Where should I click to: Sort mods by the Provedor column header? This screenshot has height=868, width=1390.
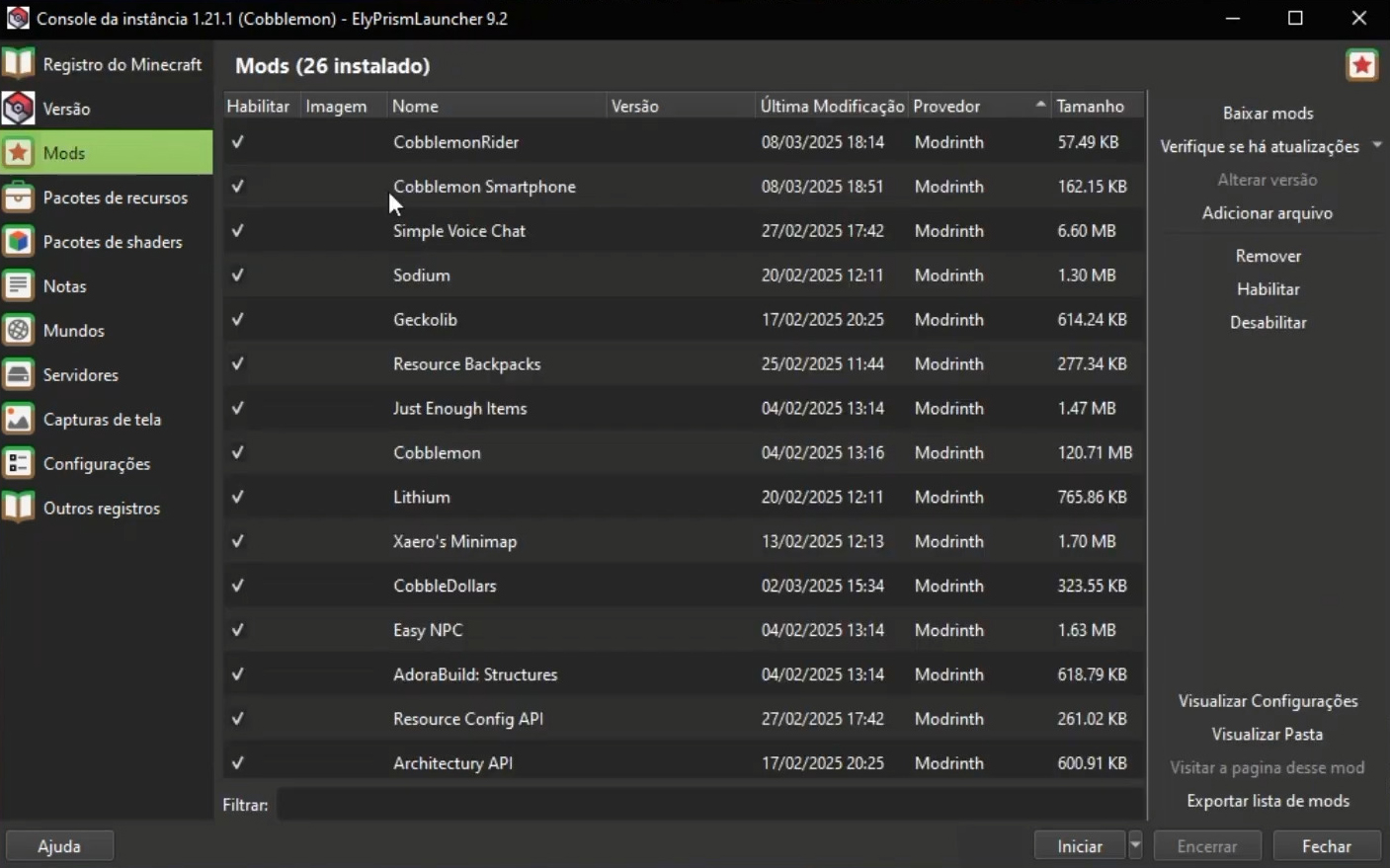coord(979,106)
